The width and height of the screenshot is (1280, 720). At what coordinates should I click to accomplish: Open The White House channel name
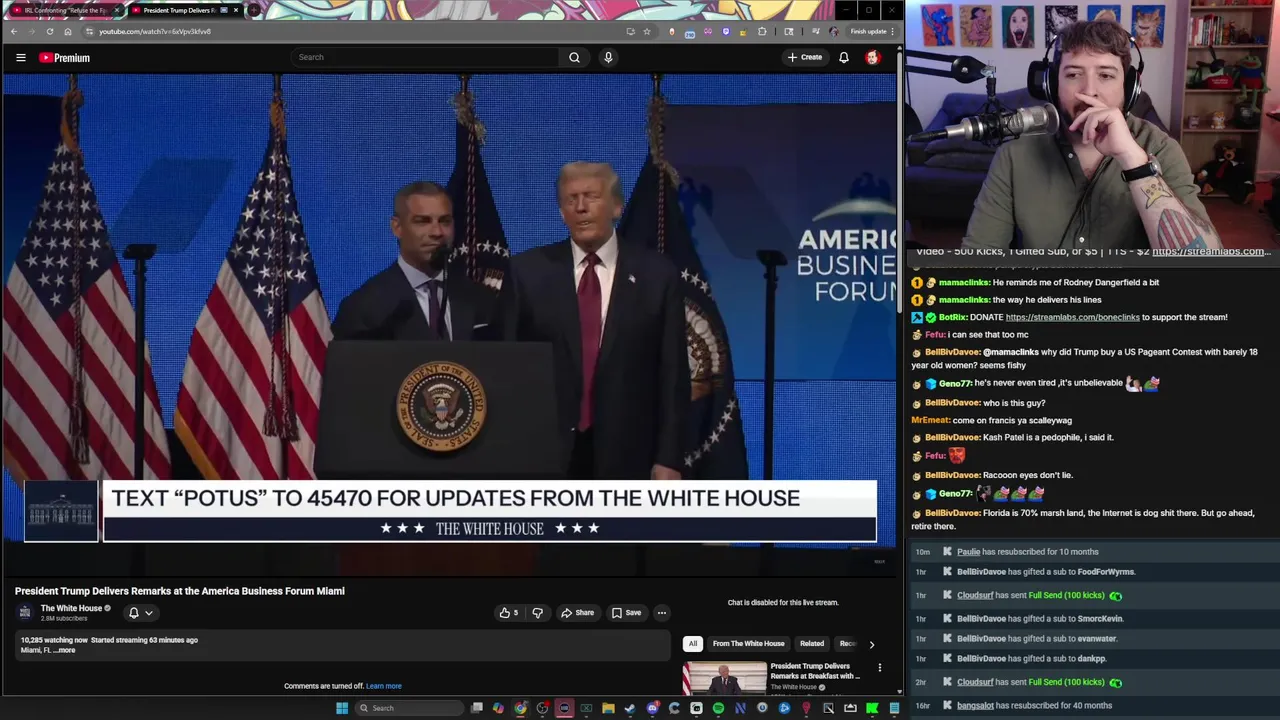tap(71, 608)
